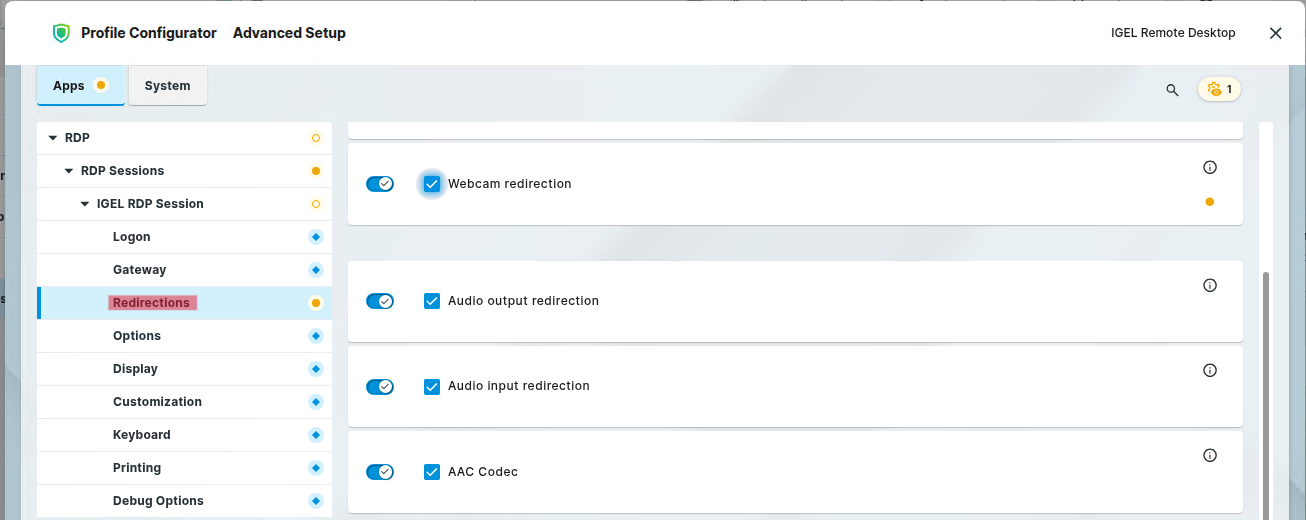Go to Debug Options in the sidebar

[x=158, y=501]
